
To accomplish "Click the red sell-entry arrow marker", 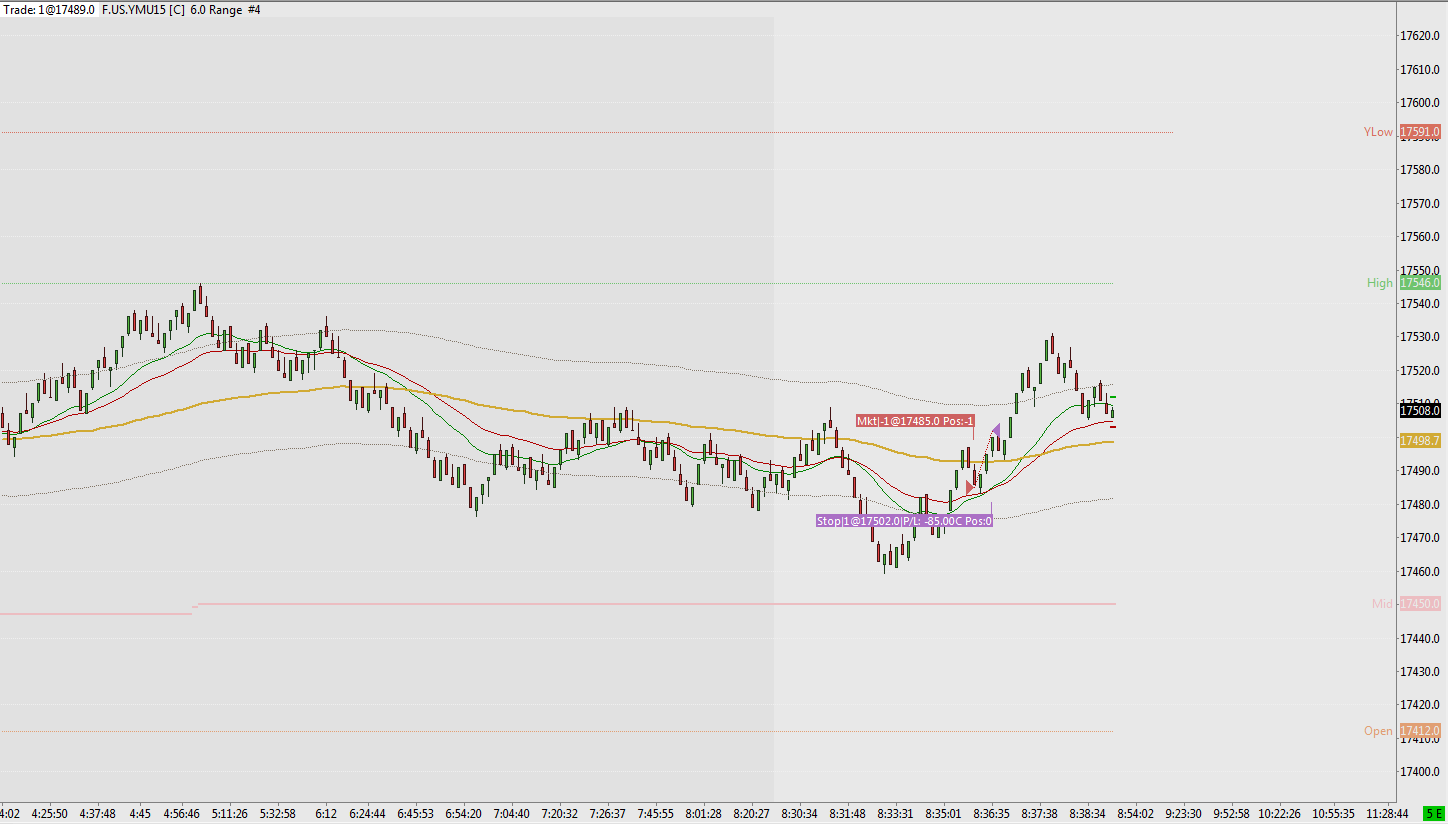I will (970, 487).
